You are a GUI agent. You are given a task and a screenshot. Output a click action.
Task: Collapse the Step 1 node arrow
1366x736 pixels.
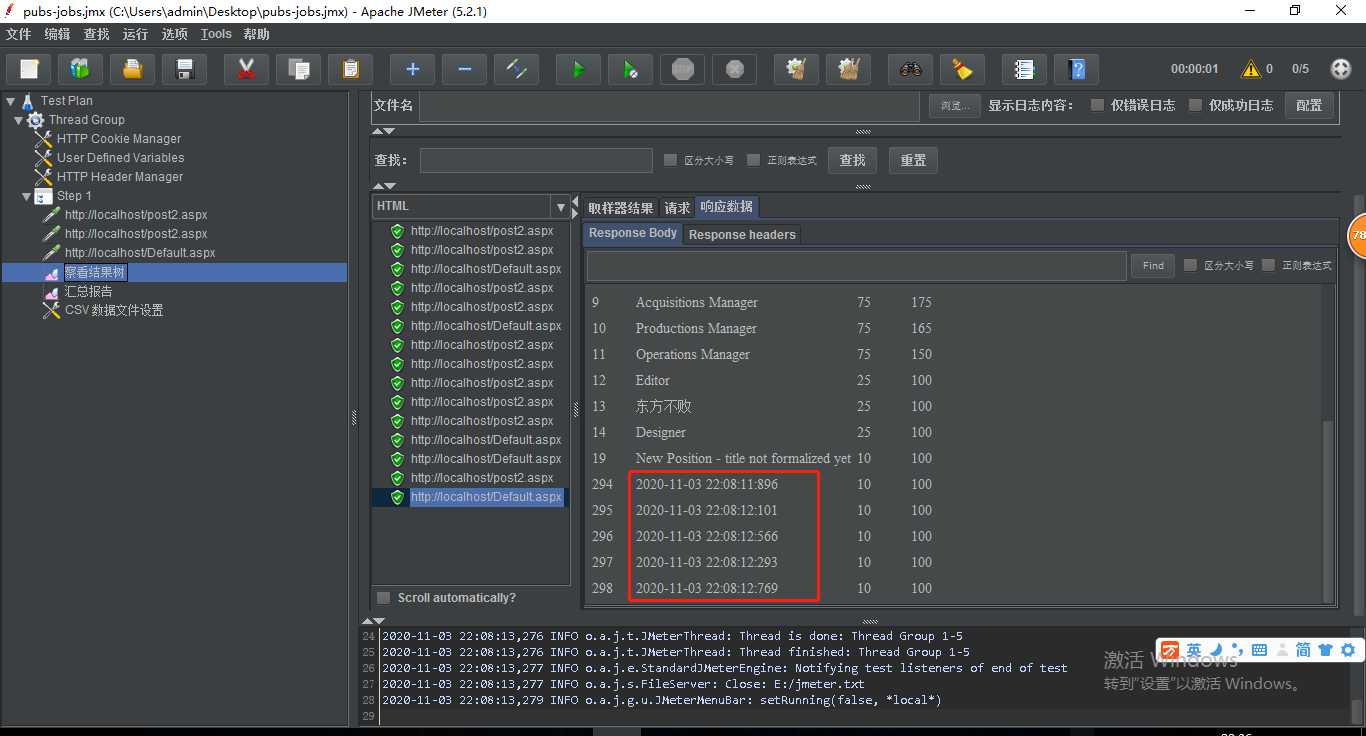pyautogui.click(x=27, y=196)
